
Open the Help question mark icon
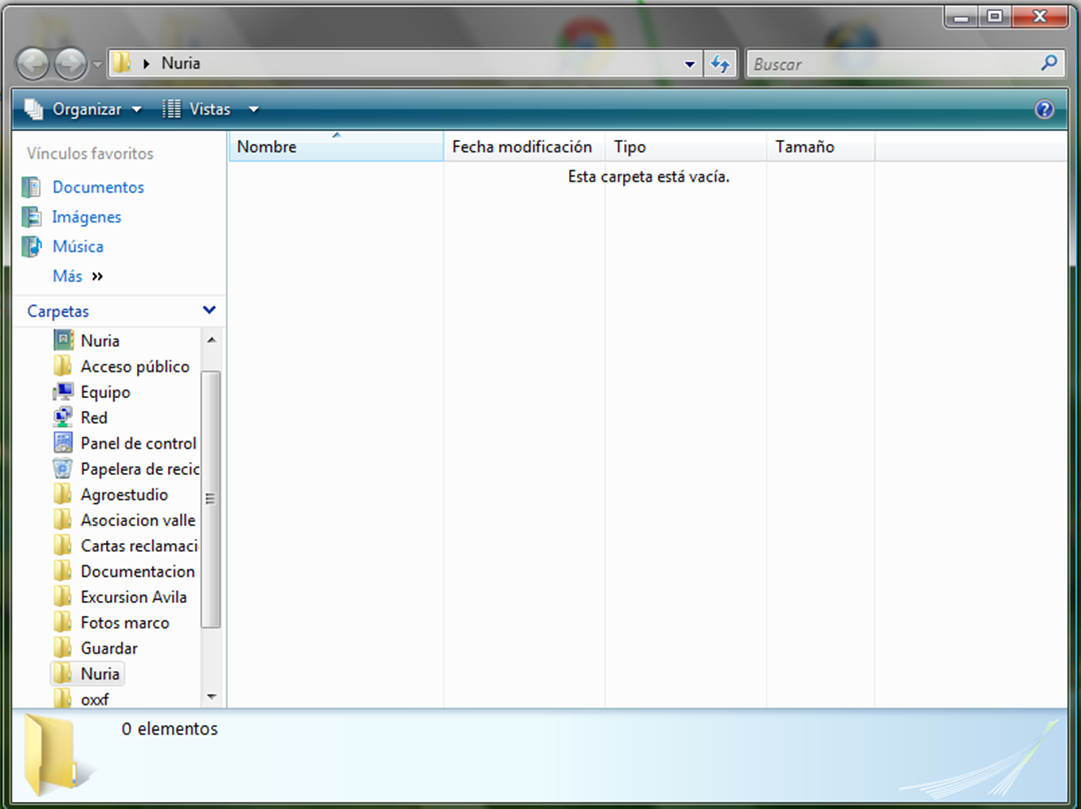pos(1045,110)
